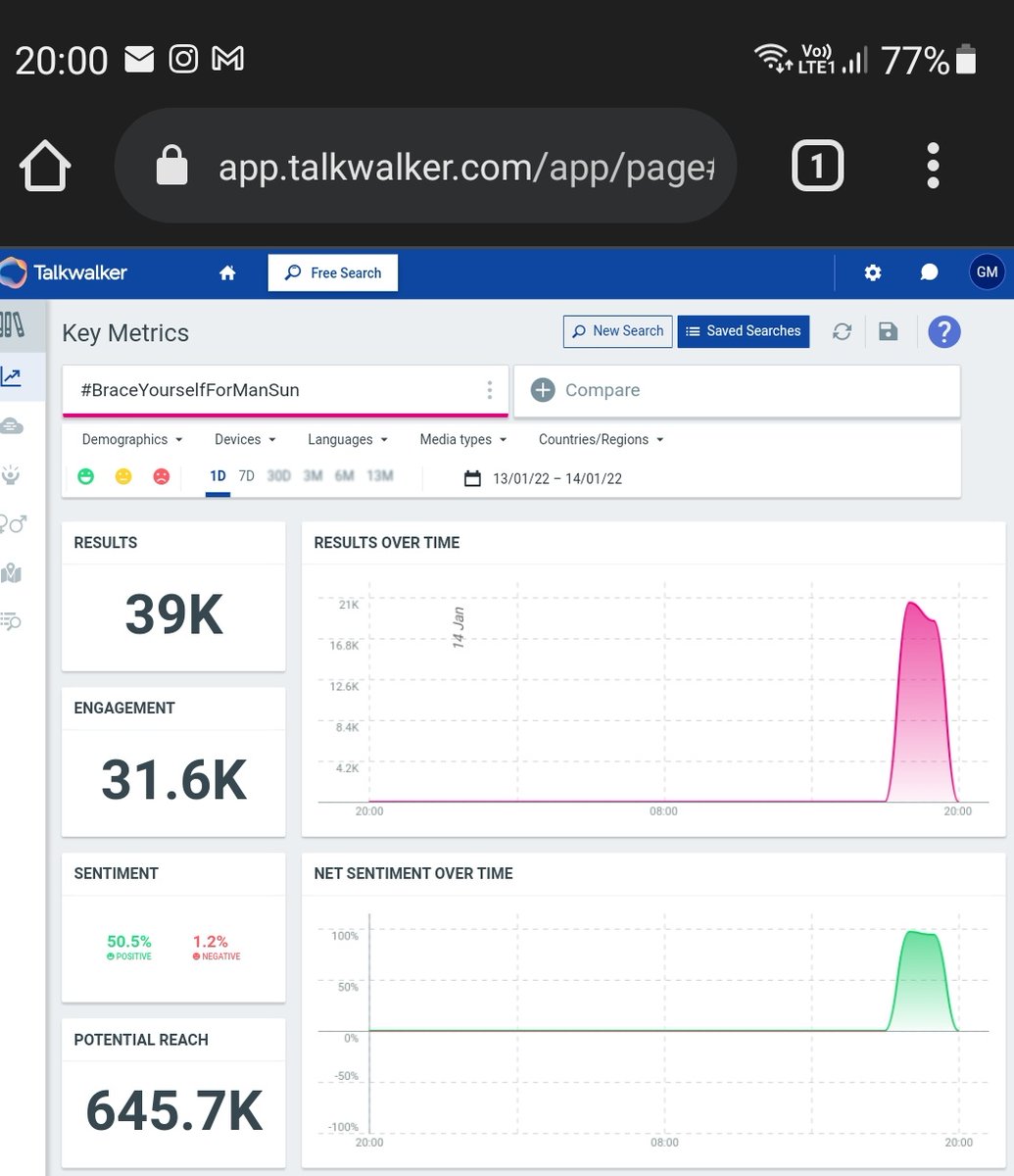1014x1176 pixels.
Task: Open Saved Searches
Action: click(744, 331)
